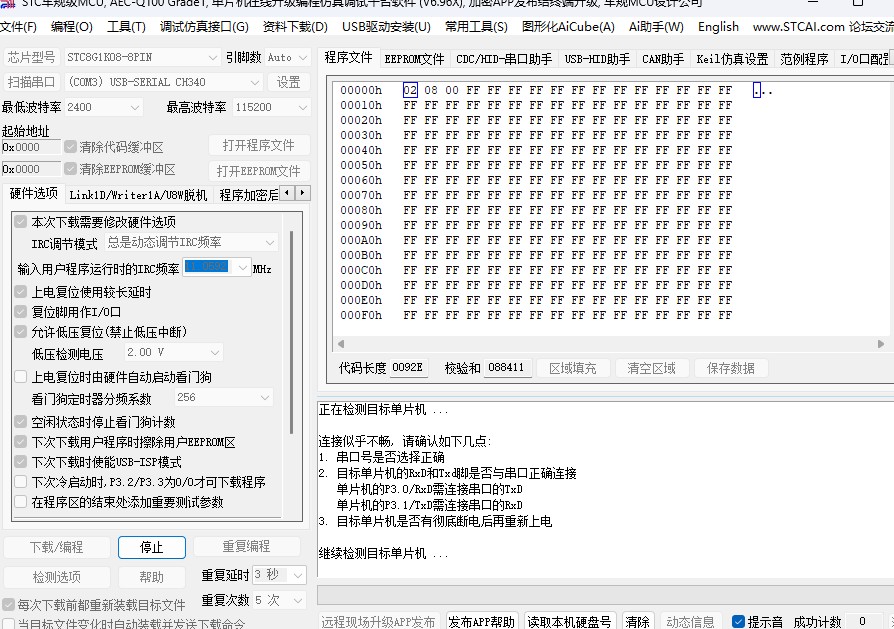Select the CDC/HID-串口助手 tab
Image resolution: width=894 pixels, height=629 pixels.
point(504,59)
